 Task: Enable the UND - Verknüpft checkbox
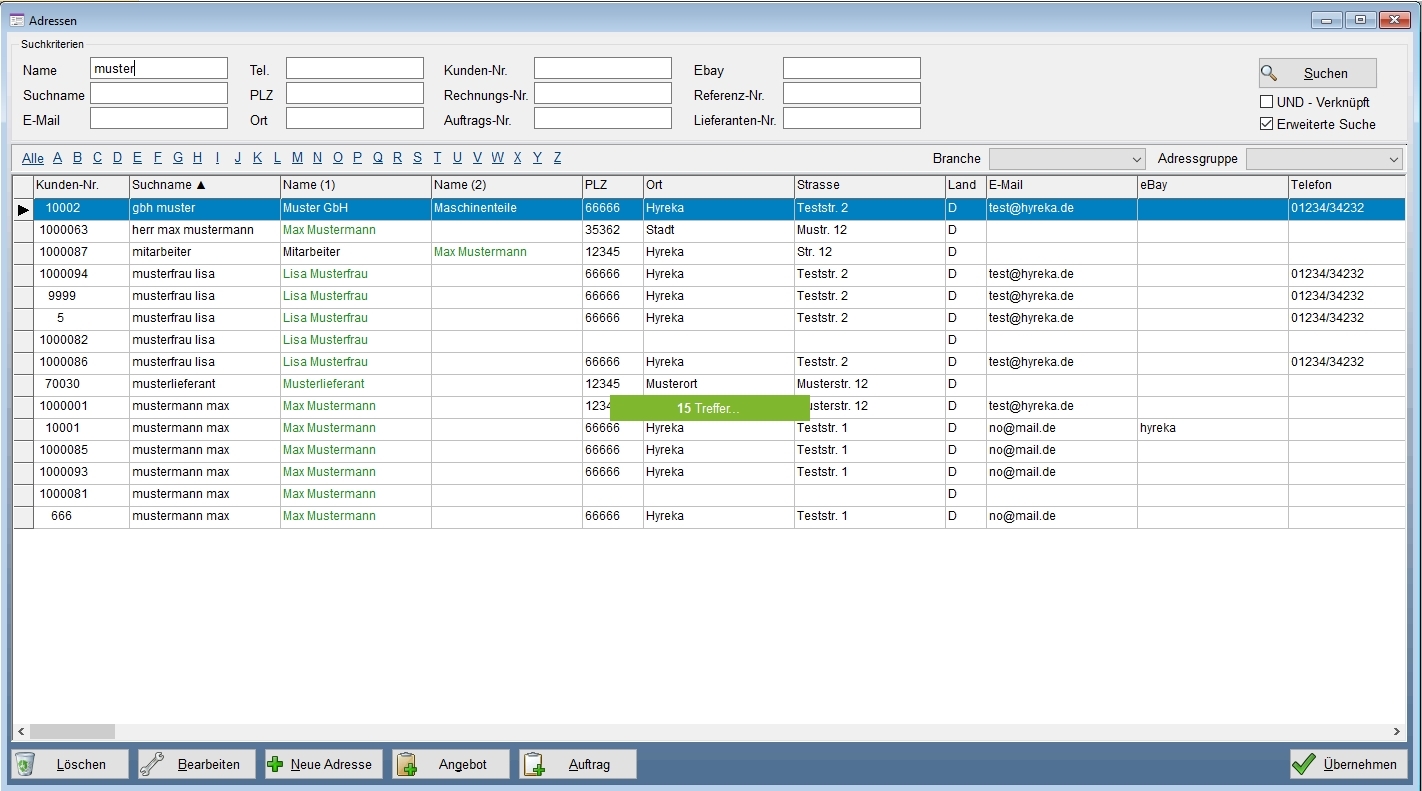tap(1266, 102)
